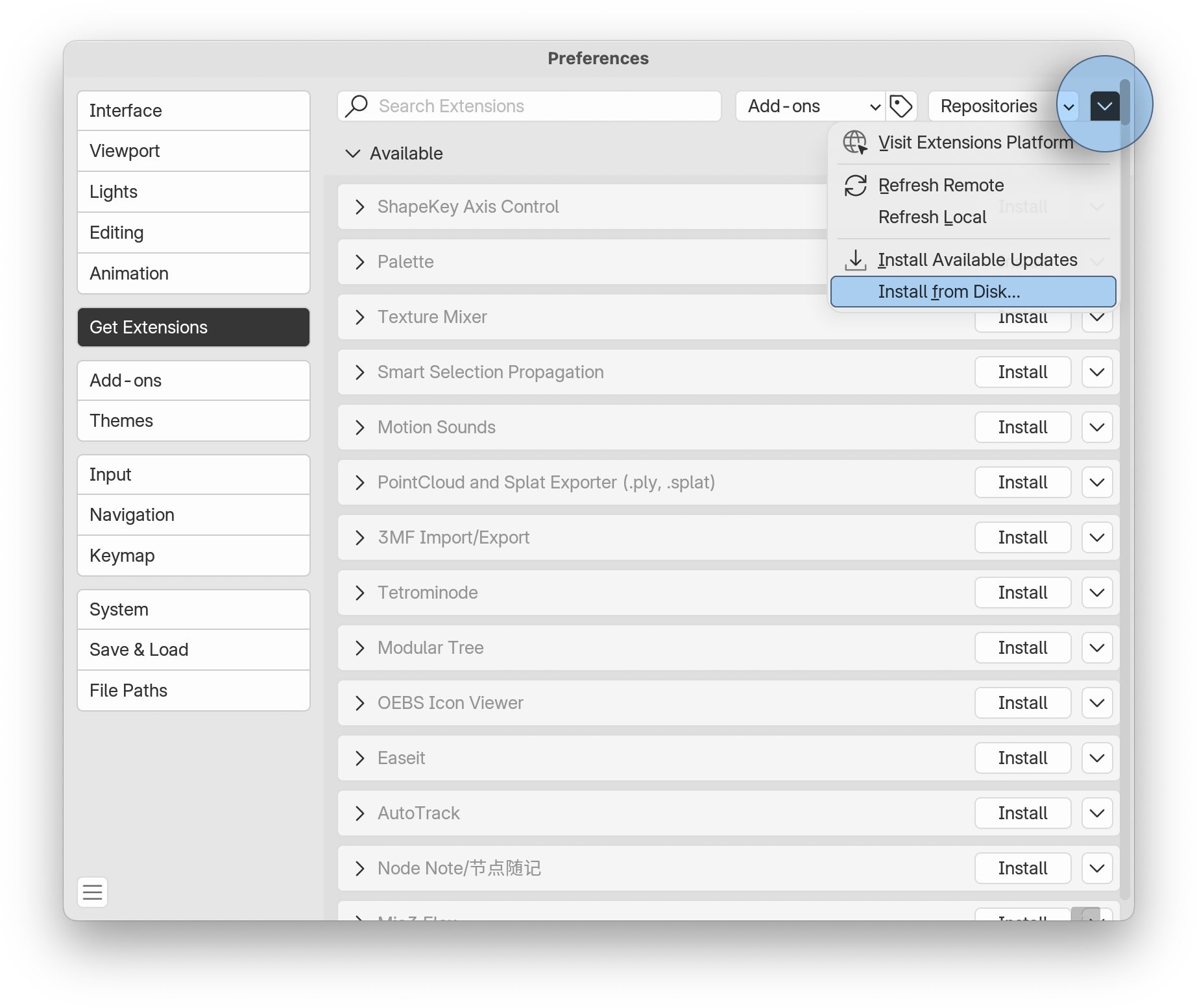Select Refresh Local in the menu
Image resolution: width=1197 pixels, height=1008 pixels.
click(x=932, y=217)
